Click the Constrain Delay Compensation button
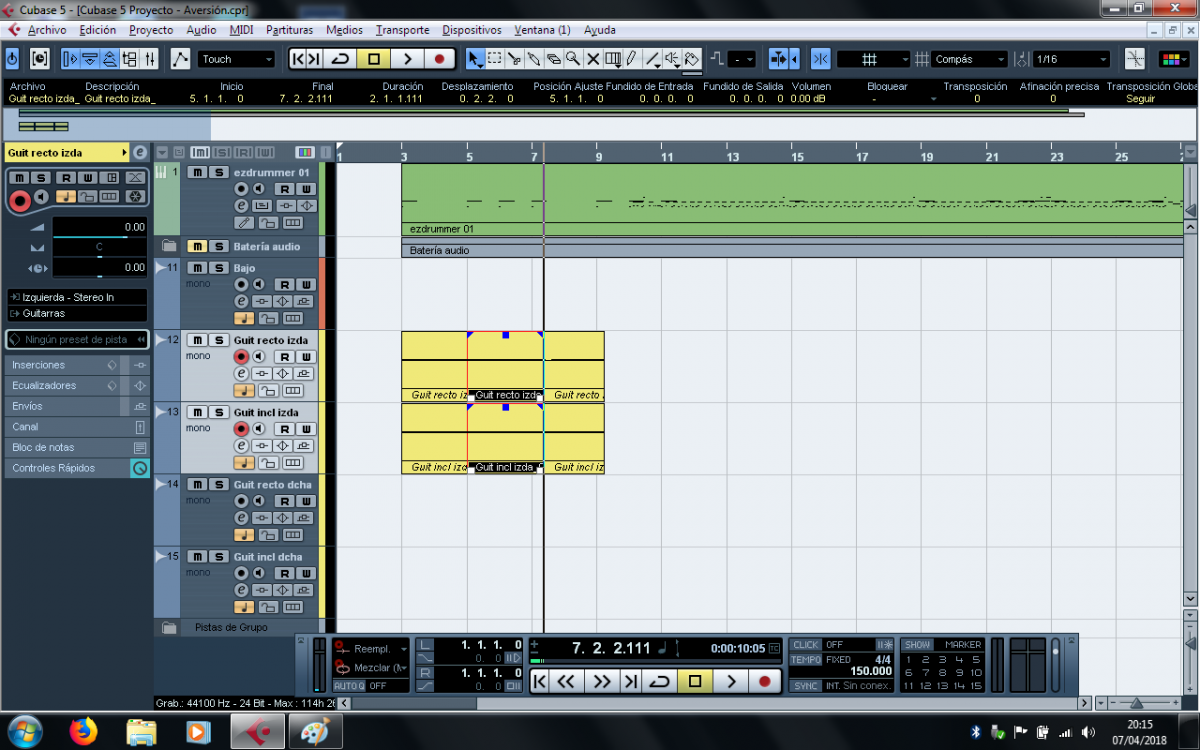The width and height of the screenshot is (1200, 750). (x=39, y=59)
